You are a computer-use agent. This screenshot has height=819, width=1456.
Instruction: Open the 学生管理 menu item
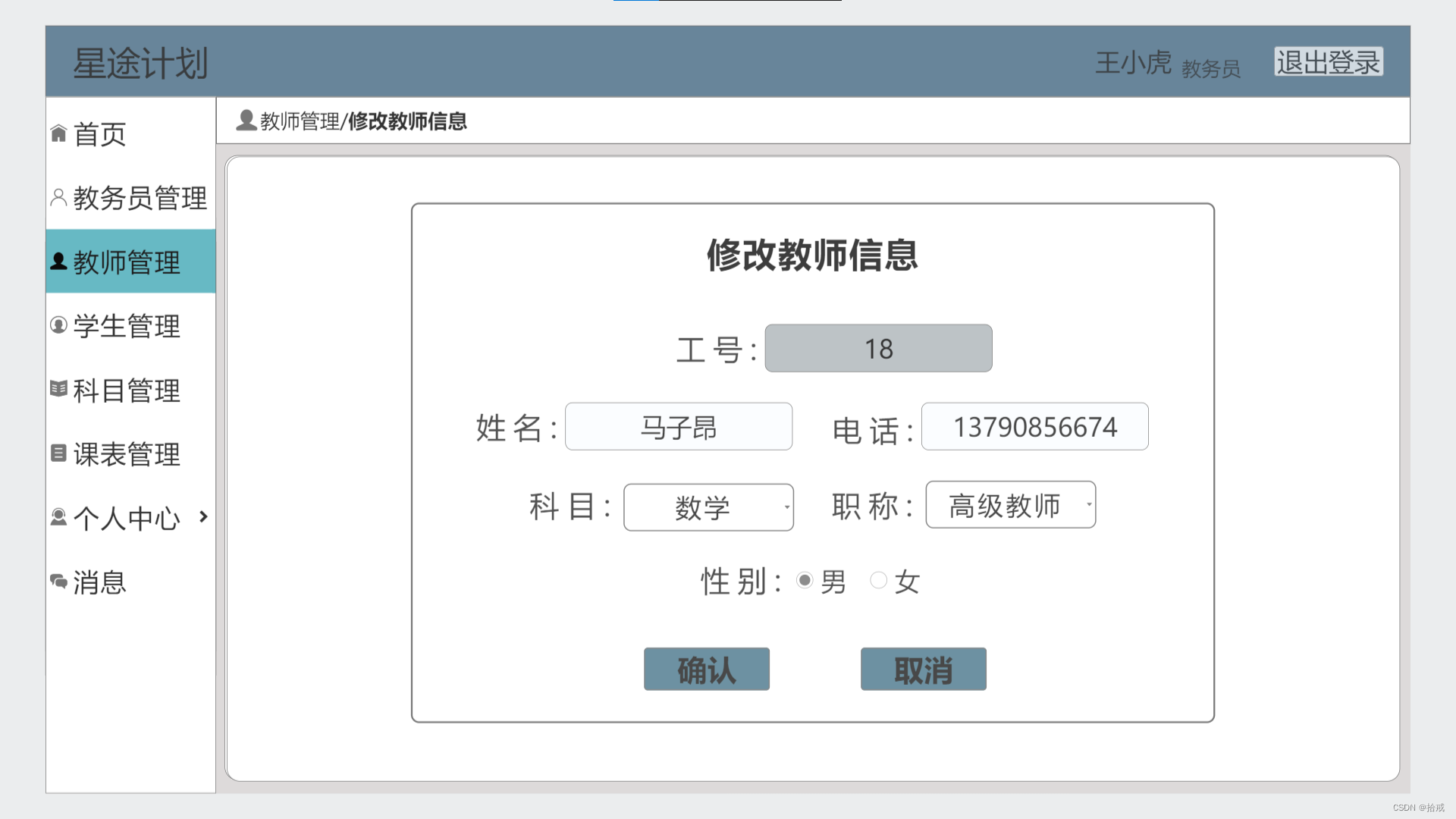[x=127, y=326]
